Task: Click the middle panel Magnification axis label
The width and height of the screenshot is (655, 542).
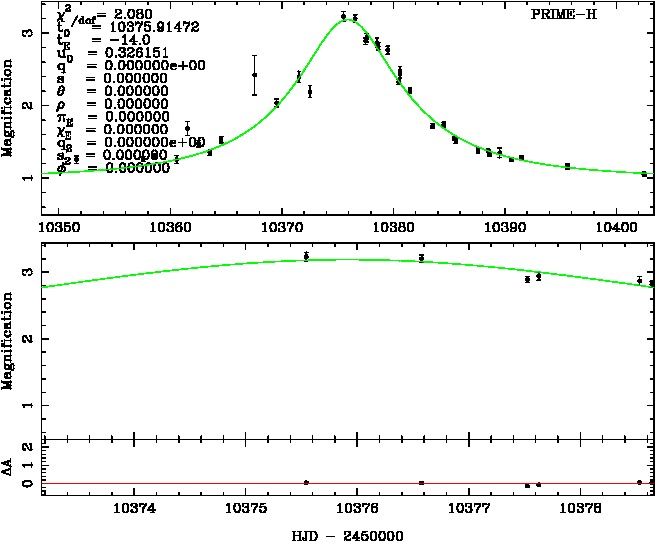Action: tap(8, 338)
